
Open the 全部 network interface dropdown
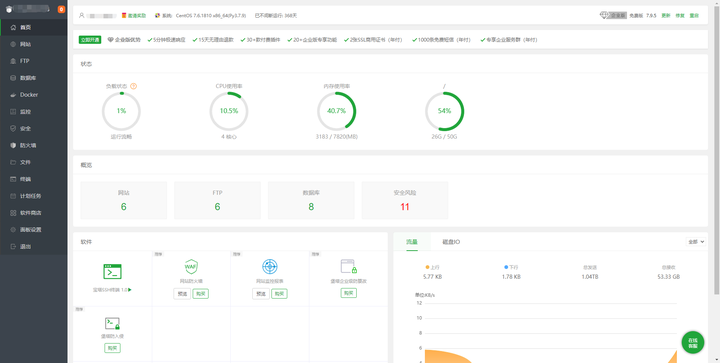(x=696, y=241)
